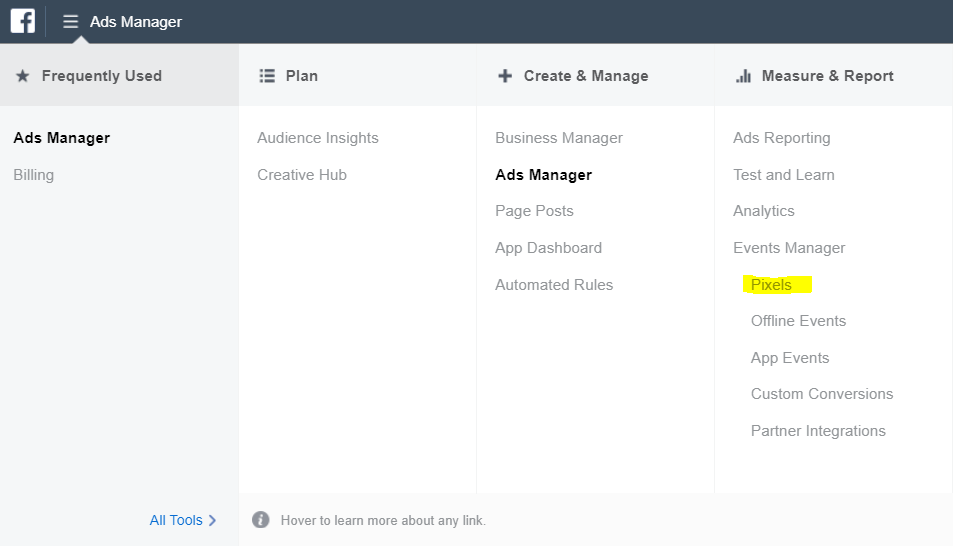This screenshot has width=953, height=546.
Task: Click the plus icon beside Create & Manage
Action: point(504,76)
